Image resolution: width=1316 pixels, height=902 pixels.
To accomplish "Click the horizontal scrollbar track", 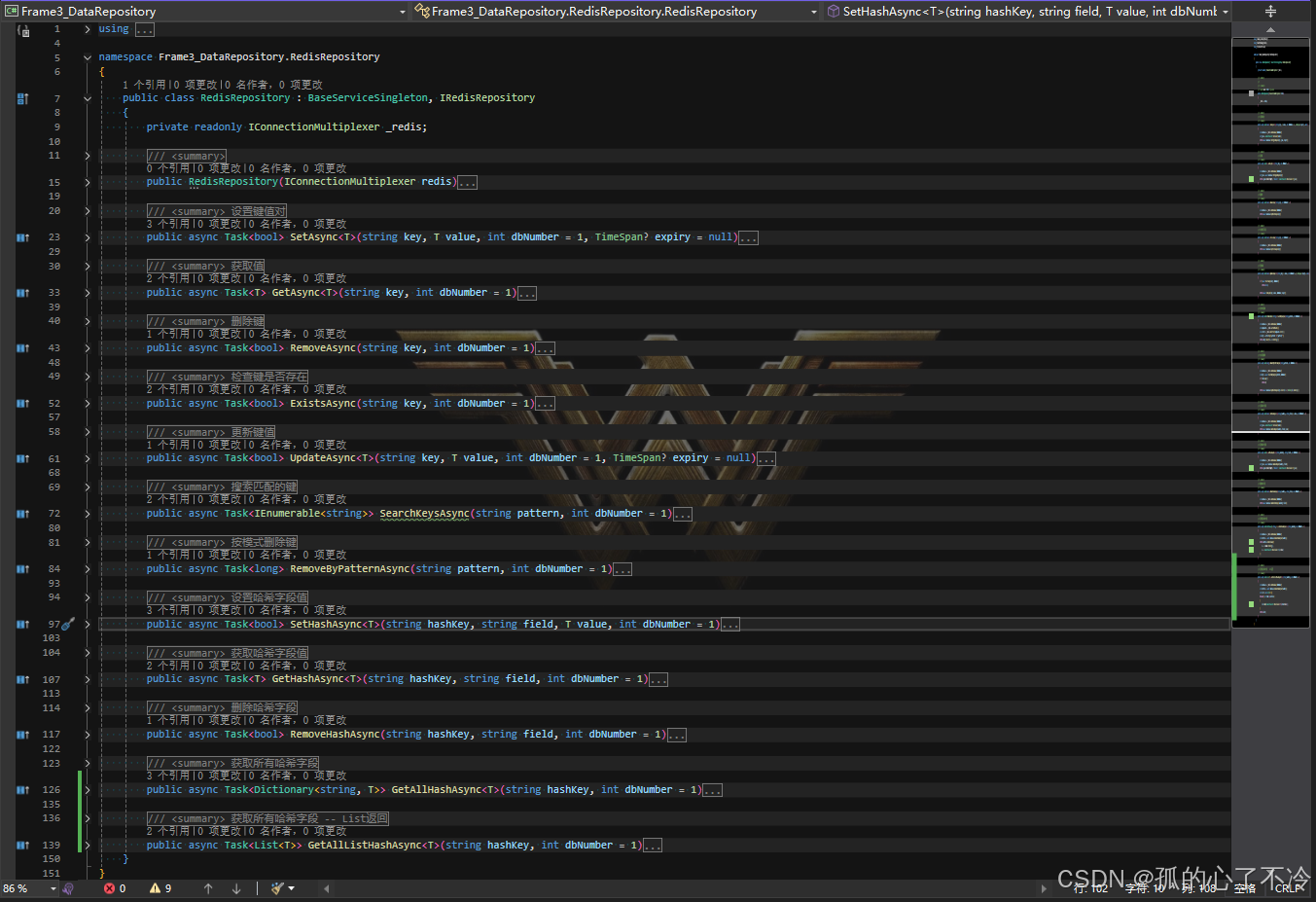I will pos(685,888).
